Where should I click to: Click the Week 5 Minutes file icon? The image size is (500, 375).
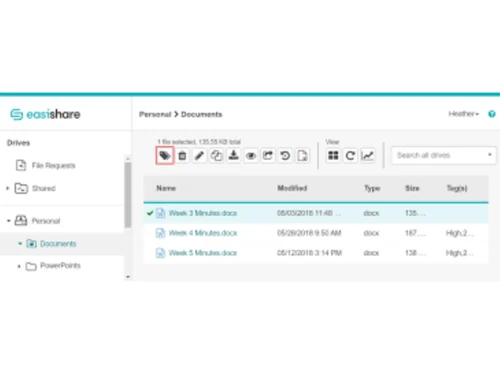point(160,253)
